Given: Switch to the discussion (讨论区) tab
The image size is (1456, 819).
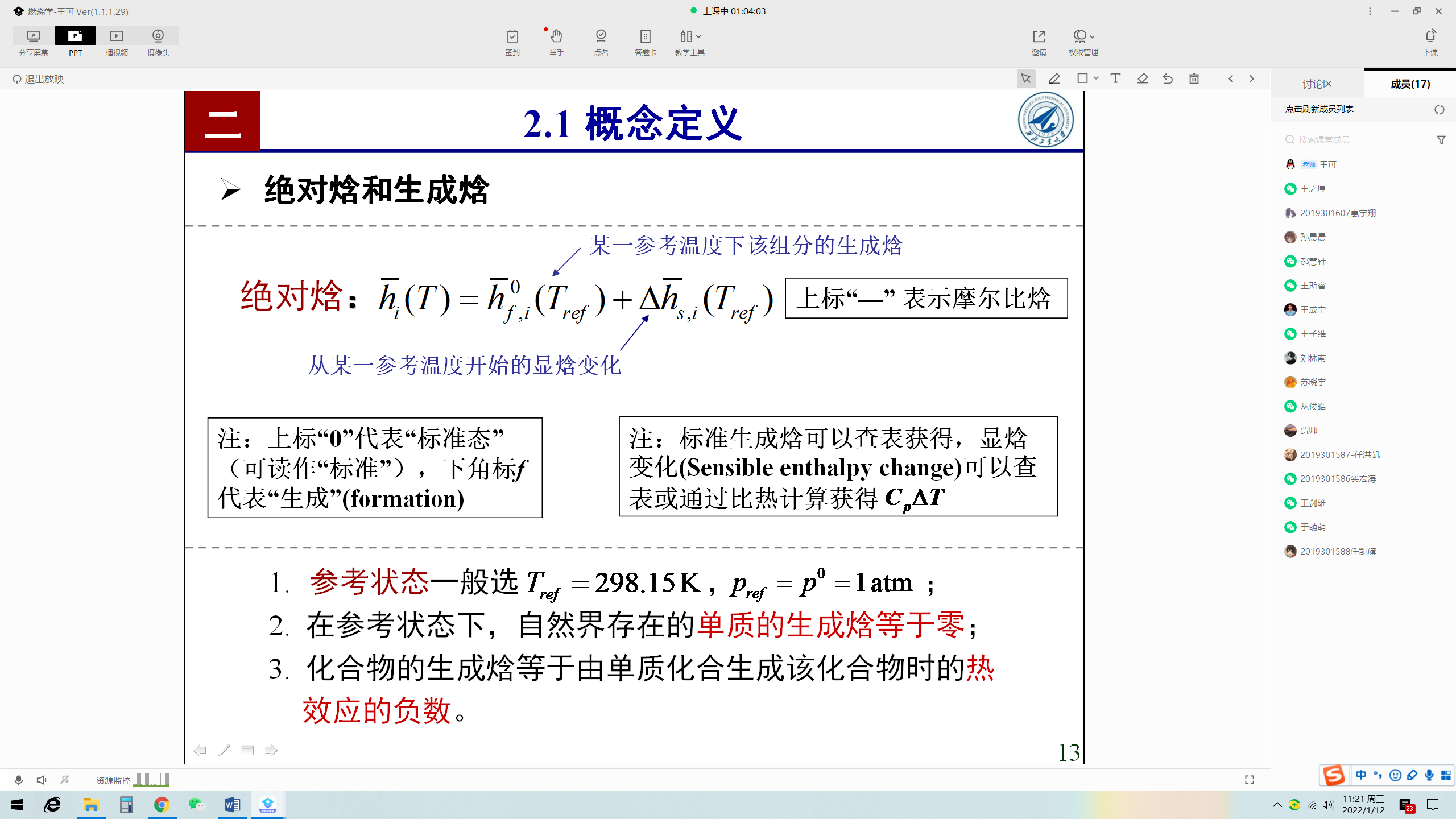Looking at the screenshot, I should [1317, 84].
